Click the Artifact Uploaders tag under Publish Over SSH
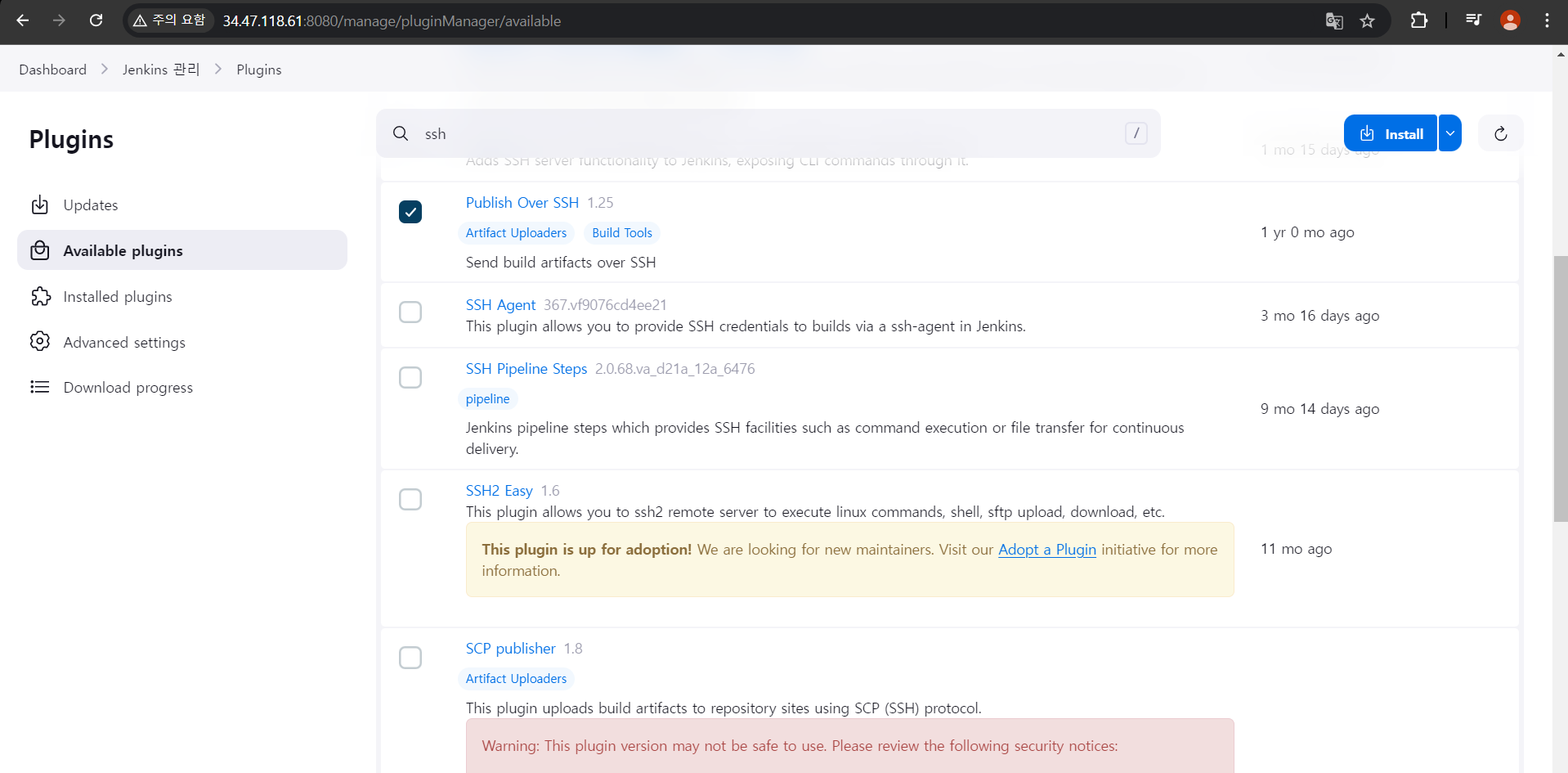 (x=516, y=233)
